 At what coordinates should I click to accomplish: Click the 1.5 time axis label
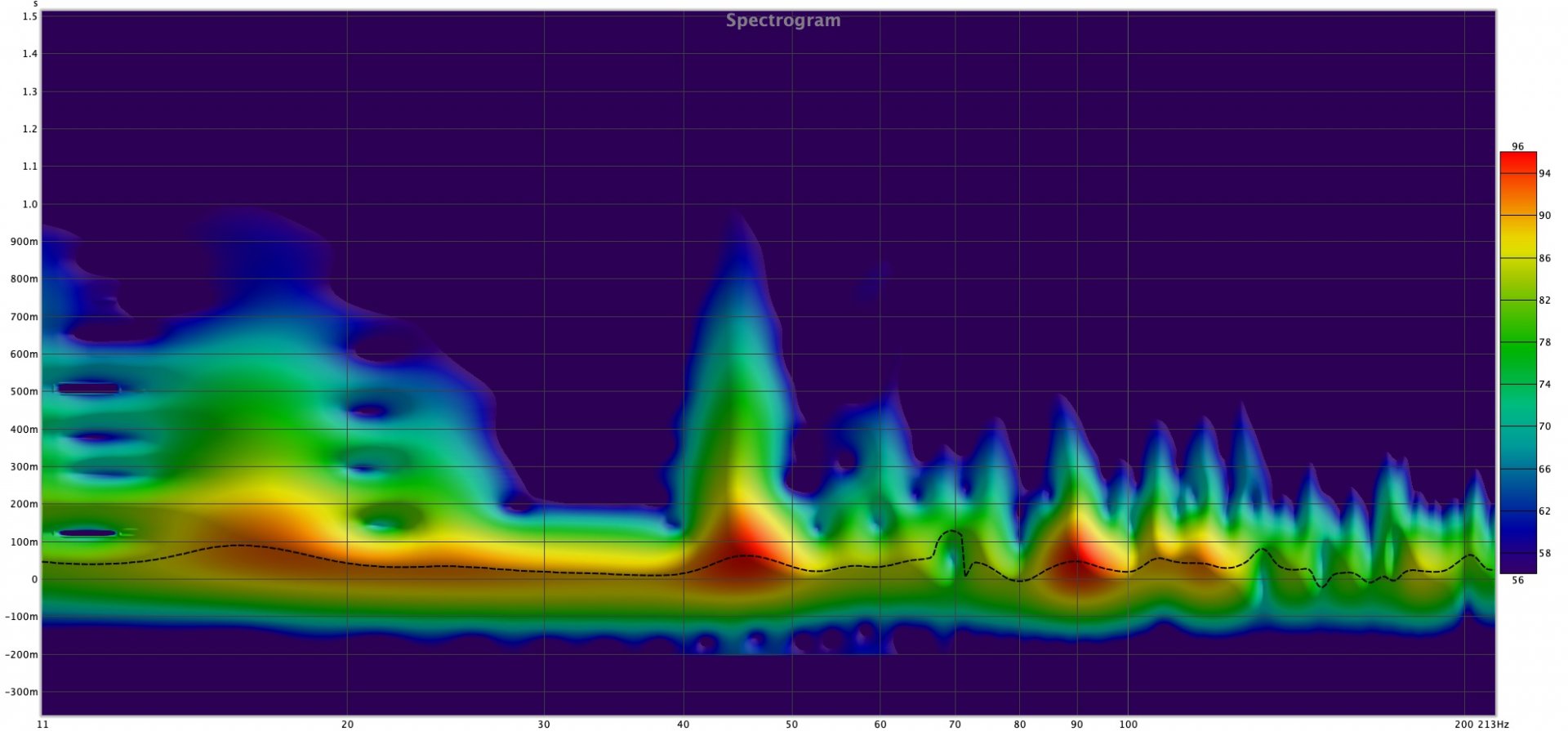(x=30, y=16)
